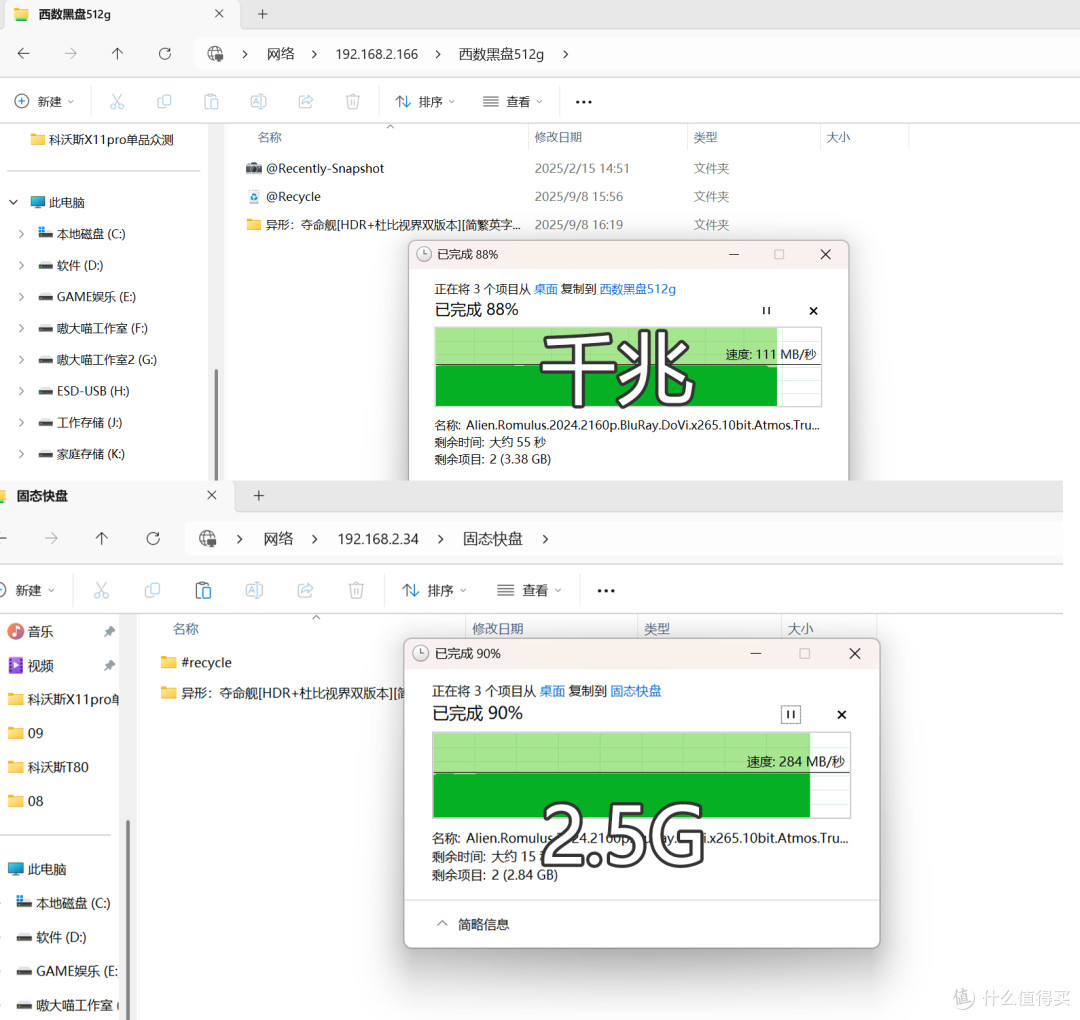The image size is (1080, 1020).
Task: Click the rename icon in upper toolbar
Action: tap(258, 102)
